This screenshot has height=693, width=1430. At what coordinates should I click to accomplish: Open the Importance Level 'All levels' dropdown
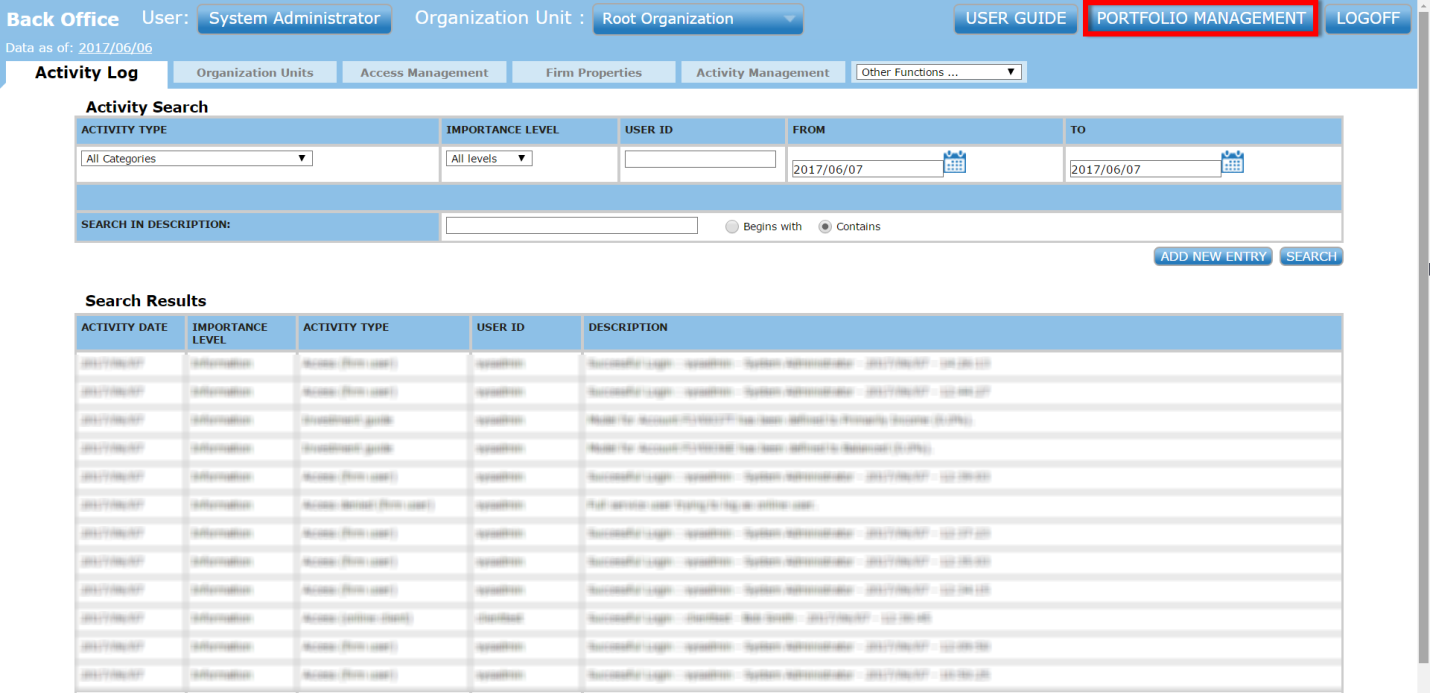click(489, 158)
